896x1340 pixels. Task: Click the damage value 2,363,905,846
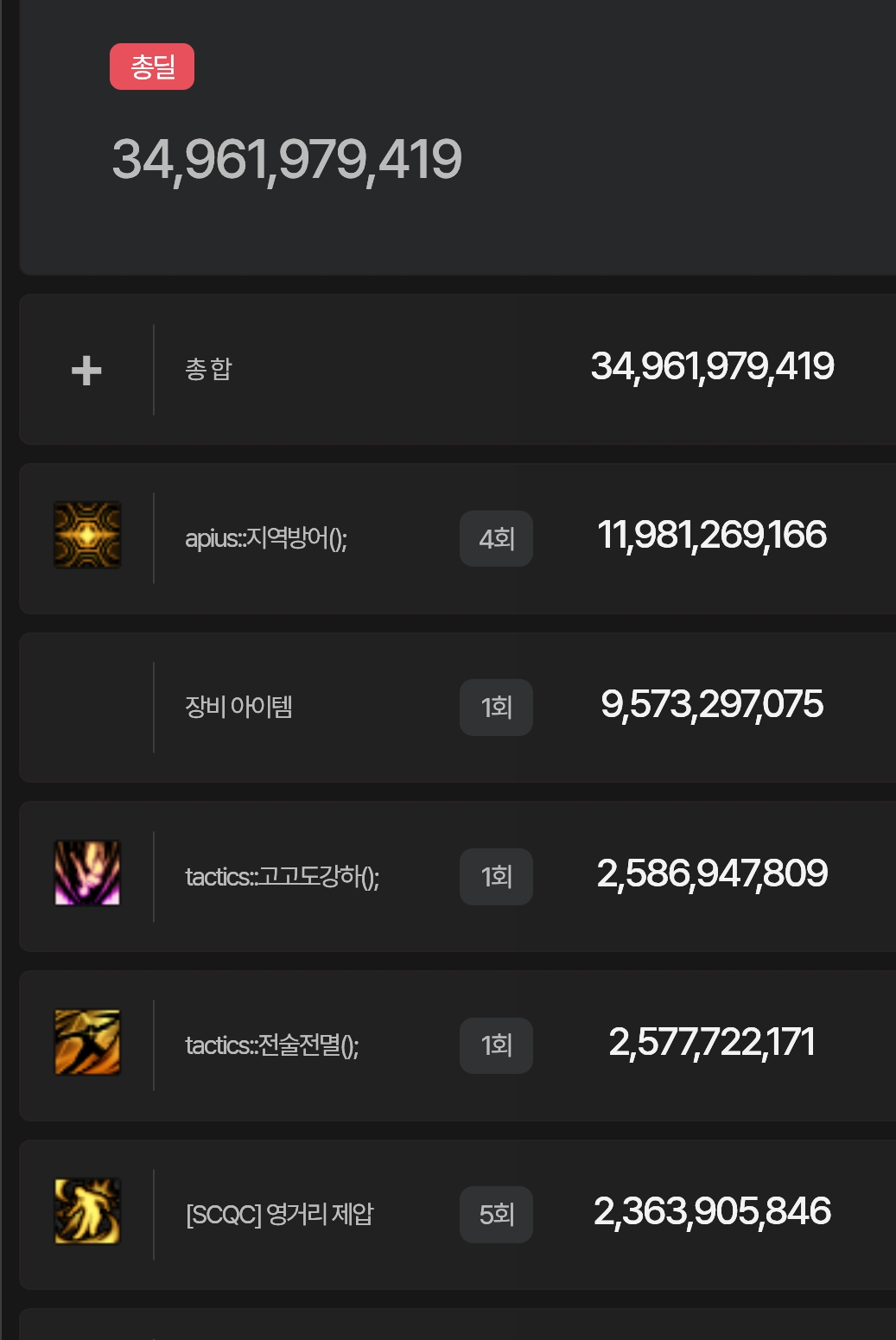712,1212
